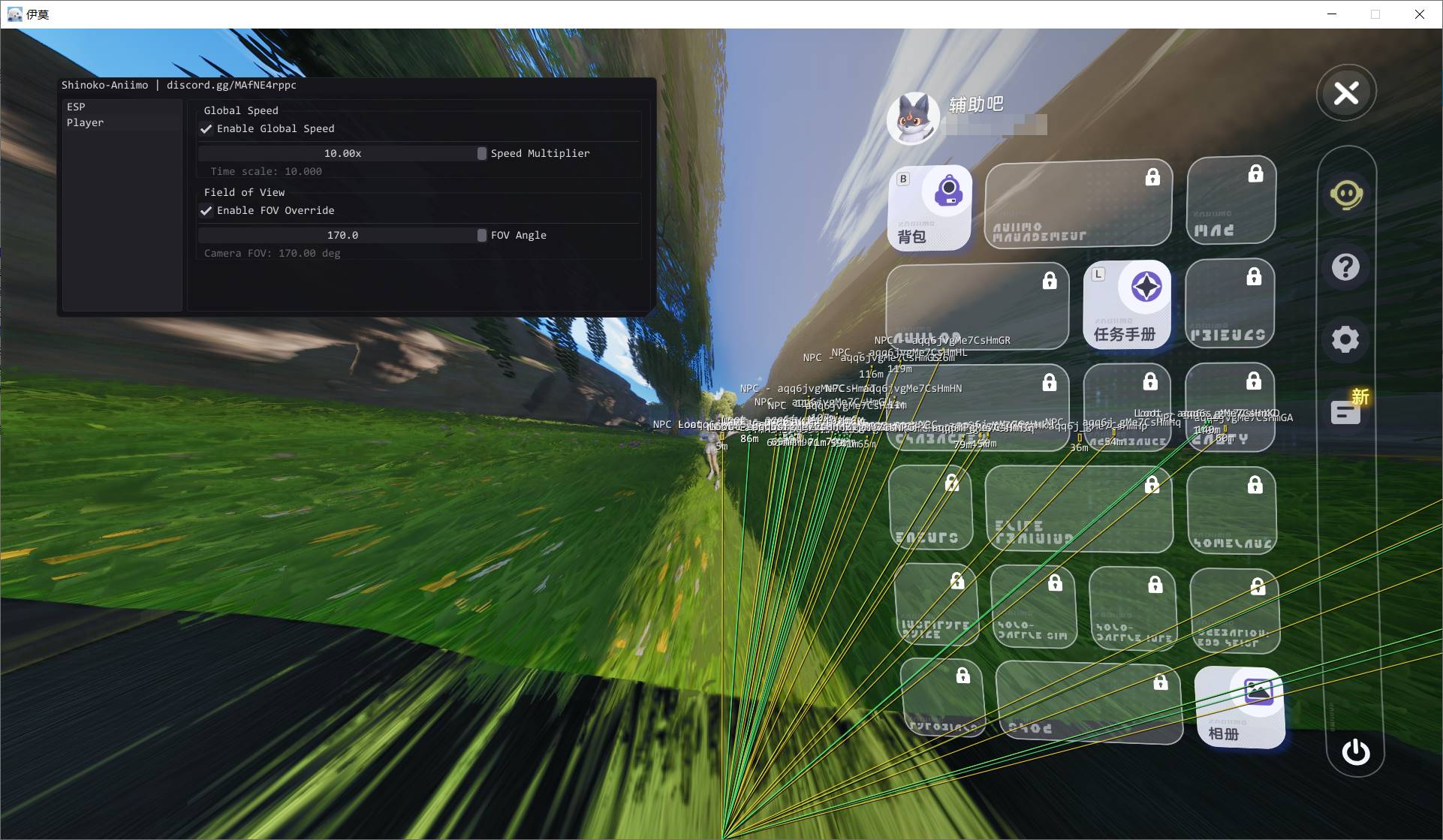Disable the Enable Global Speed checkbox

206,129
